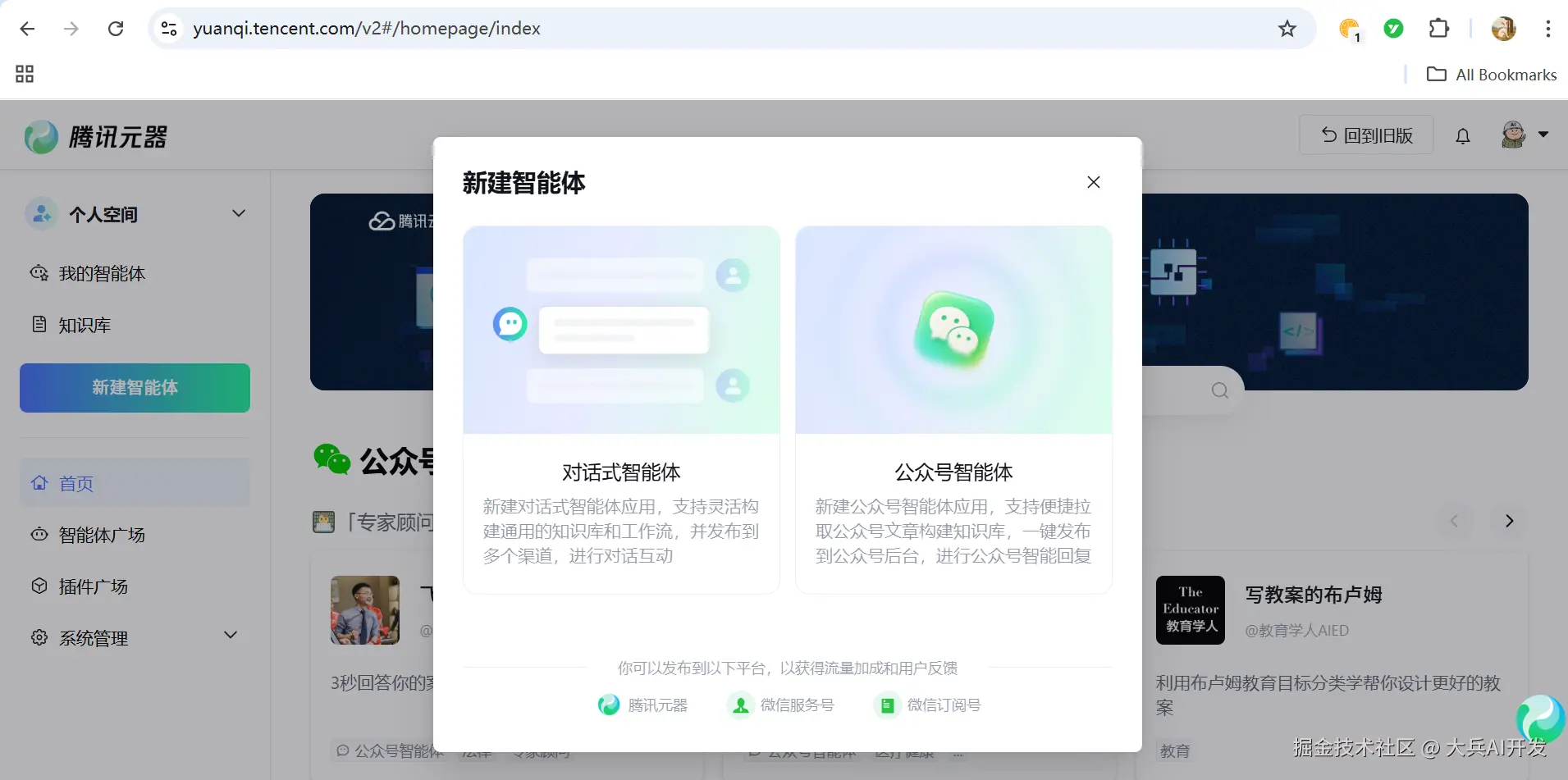Click the man in suit agent avatar
Screen dimensions: 1568x780
coord(365,610)
